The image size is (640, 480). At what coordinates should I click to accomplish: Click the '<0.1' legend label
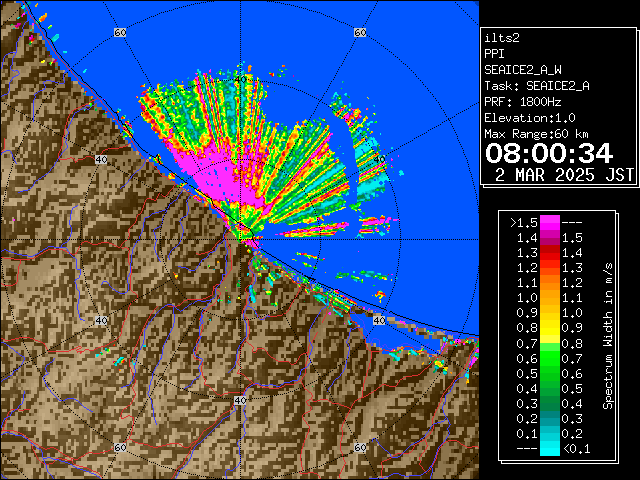(x=577, y=449)
